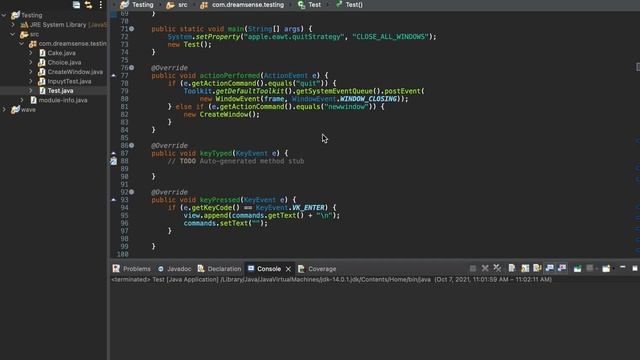Image resolution: width=640 pixels, height=360 pixels.
Task: Toggle console Word Wrap
Action: pyautogui.click(x=537, y=268)
